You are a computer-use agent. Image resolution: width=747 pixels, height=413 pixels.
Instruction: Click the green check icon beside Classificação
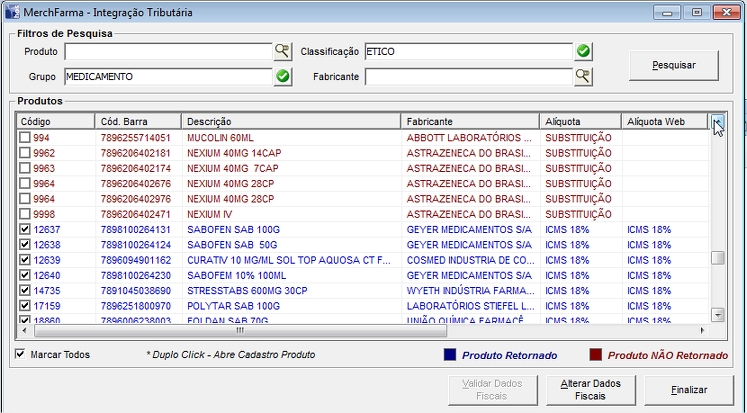tap(583, 51)
